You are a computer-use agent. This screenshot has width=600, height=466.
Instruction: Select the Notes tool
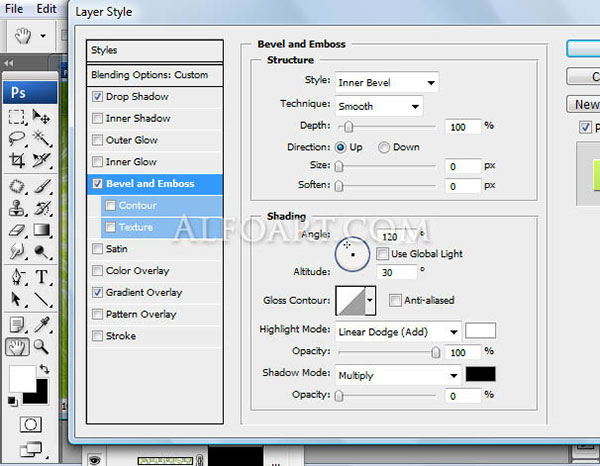point(16,325)
